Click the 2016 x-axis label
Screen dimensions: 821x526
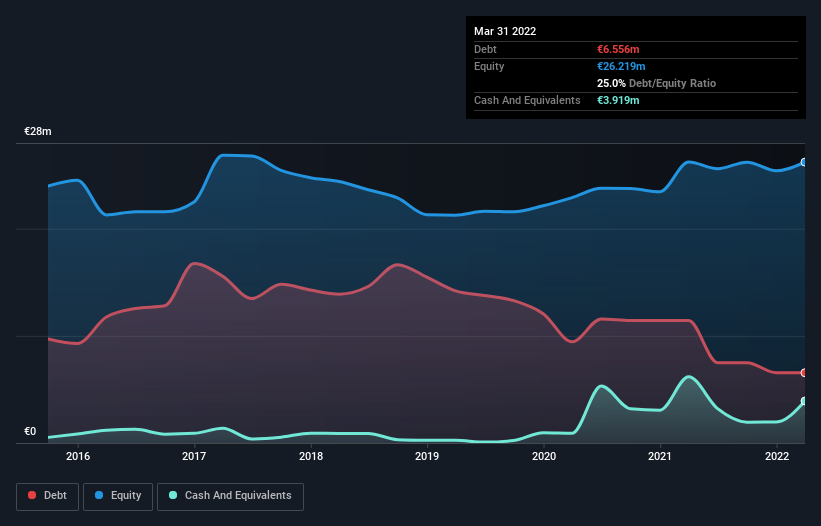click(x=78, y=456)
